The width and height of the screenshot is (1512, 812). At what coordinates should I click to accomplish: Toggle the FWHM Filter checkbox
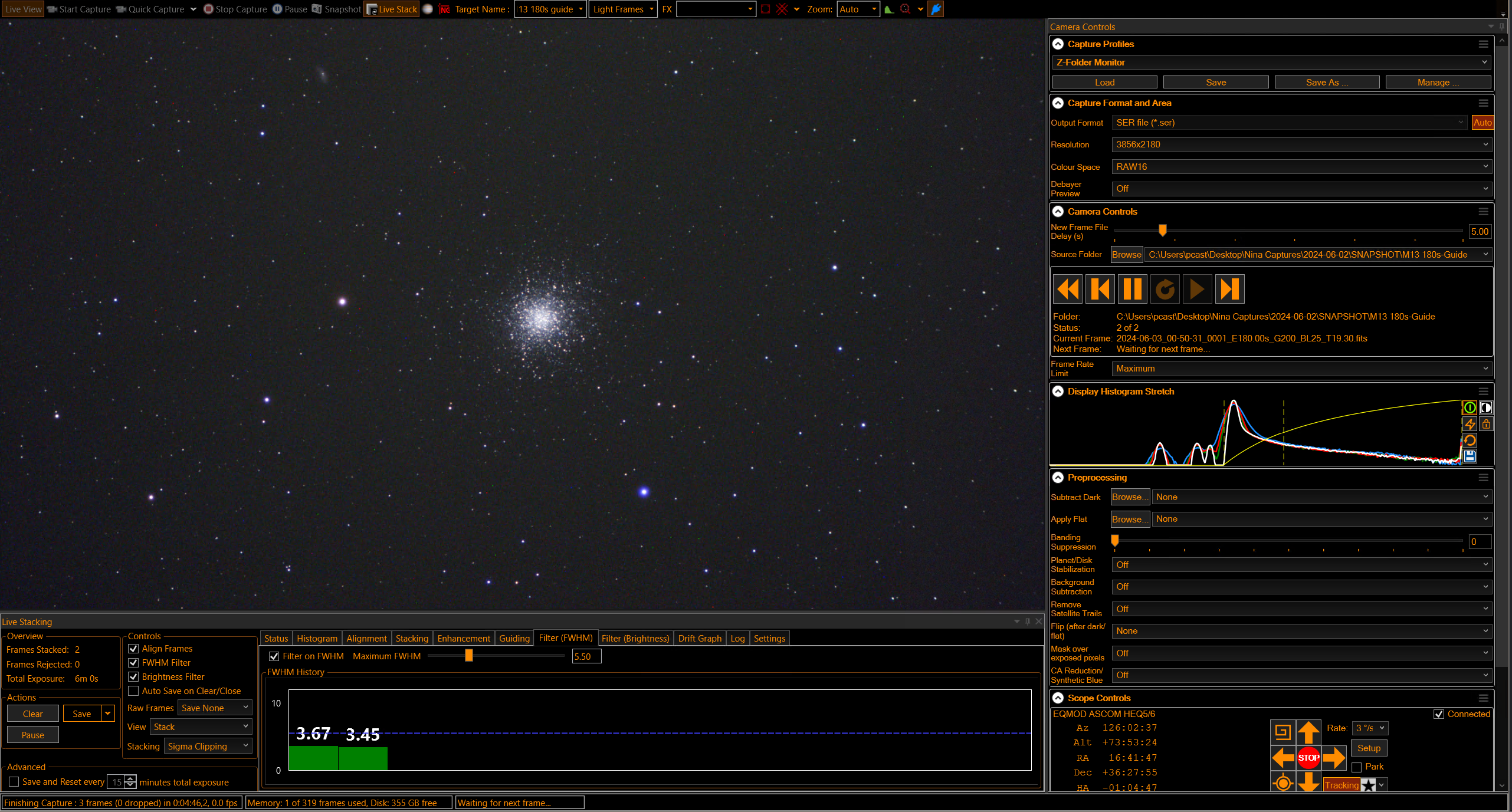(133, 663)
